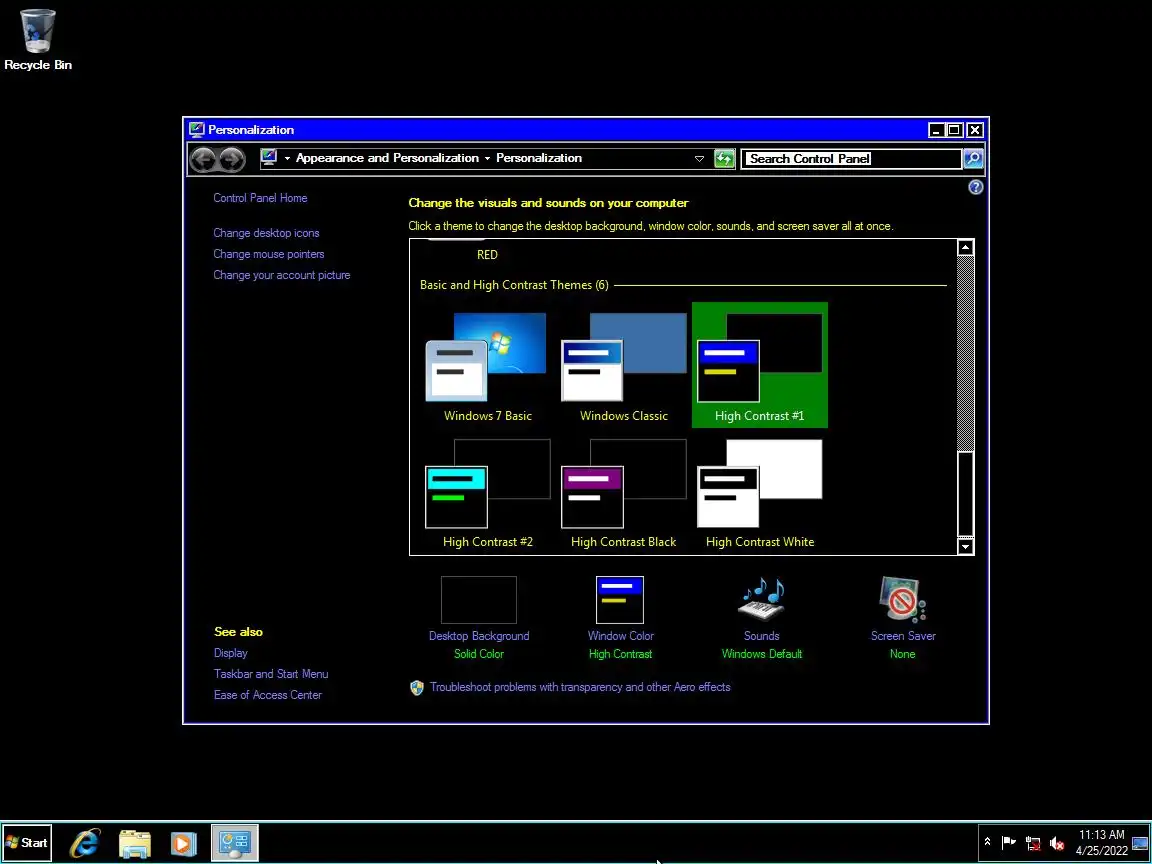Show hidden tray icons arrow
The image size is (1152, 864).
(987, 842)
